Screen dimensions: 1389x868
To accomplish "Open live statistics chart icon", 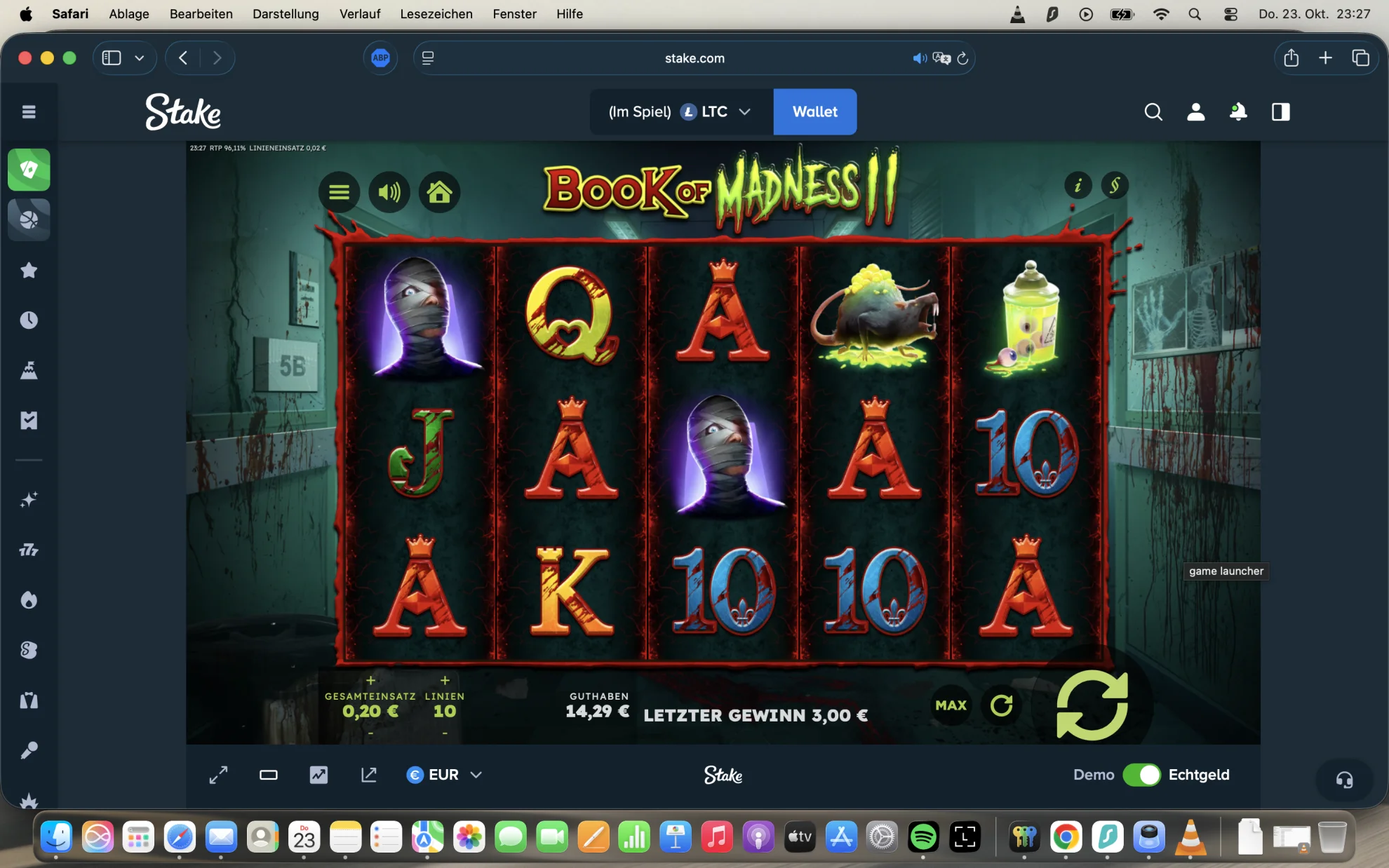I will 318,775.
